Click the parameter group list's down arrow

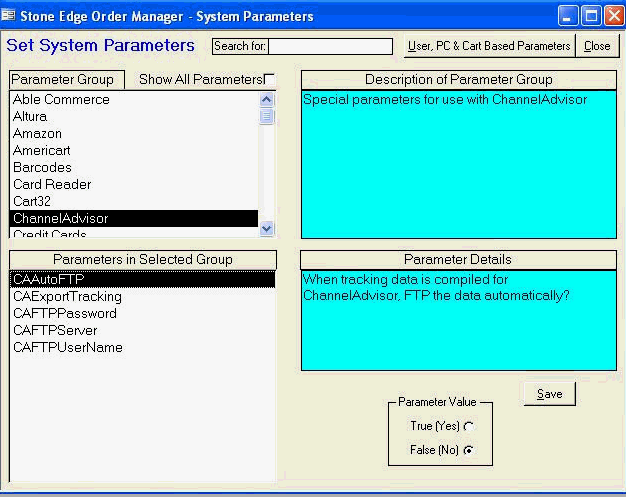[267, 229]
